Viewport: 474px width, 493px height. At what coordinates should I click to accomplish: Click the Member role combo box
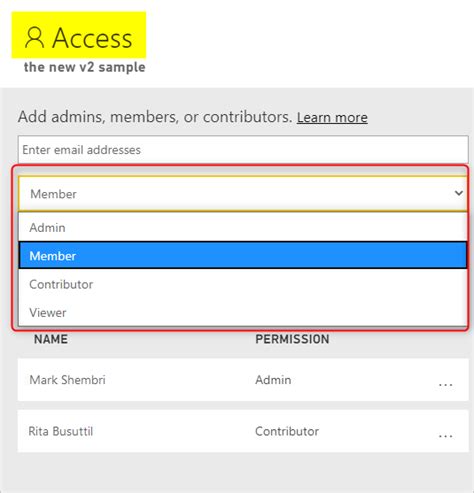(243, 194)
